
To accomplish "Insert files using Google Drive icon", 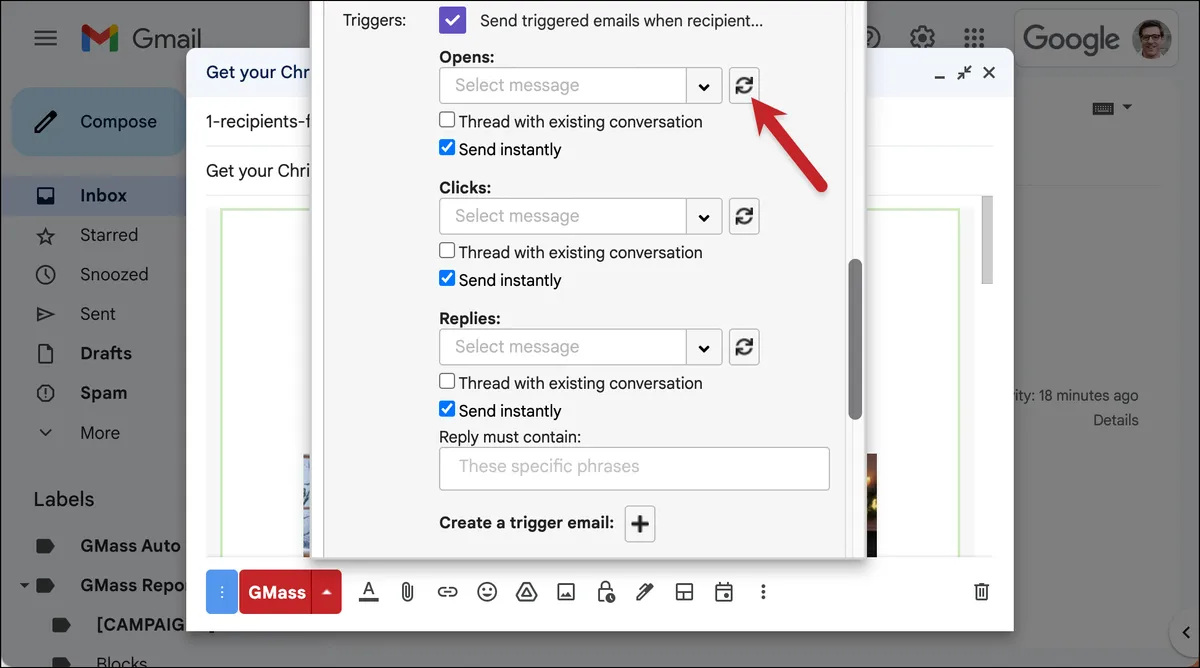I will pos(527,592).
